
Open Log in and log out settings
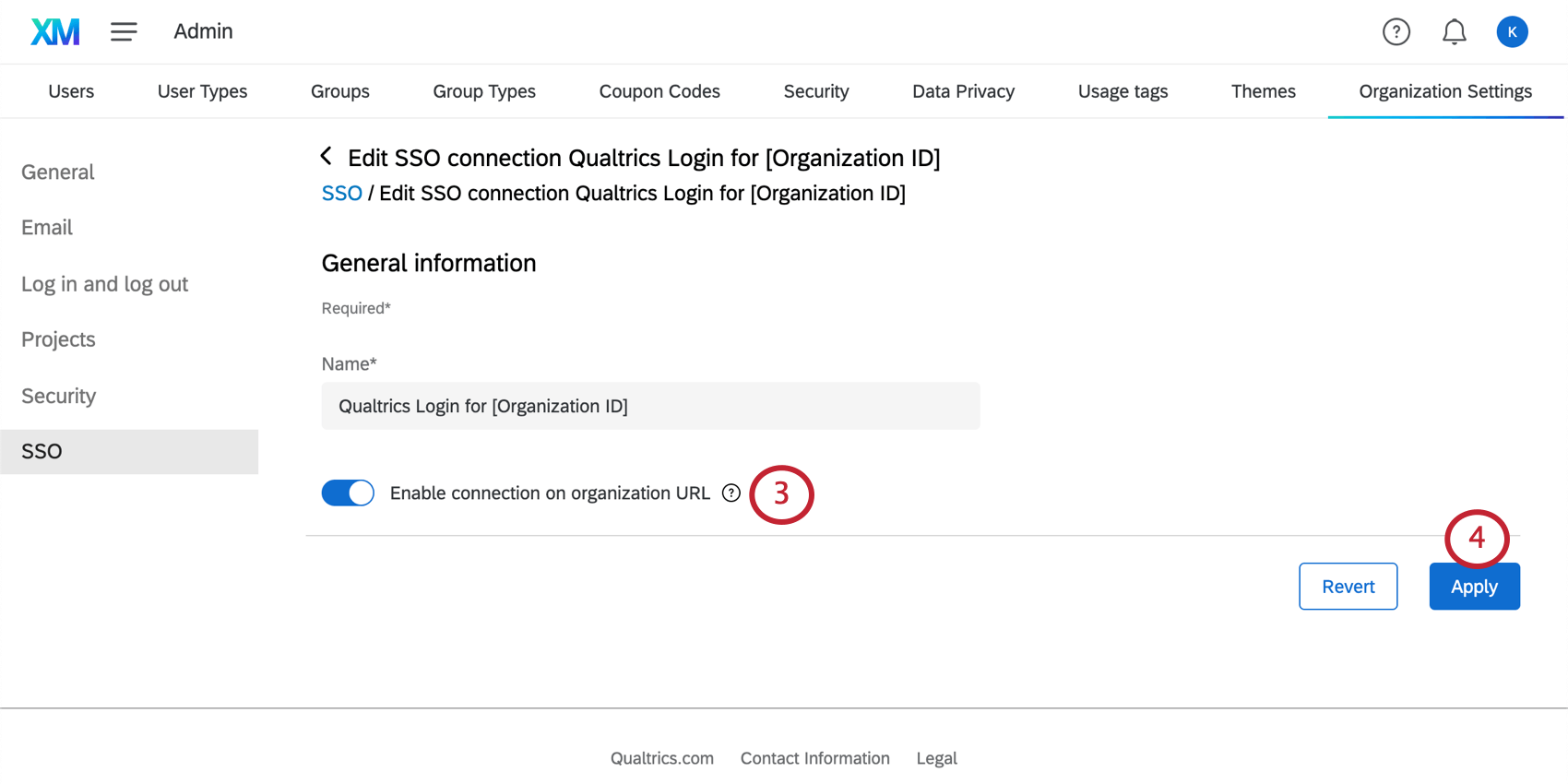[104, 284]
